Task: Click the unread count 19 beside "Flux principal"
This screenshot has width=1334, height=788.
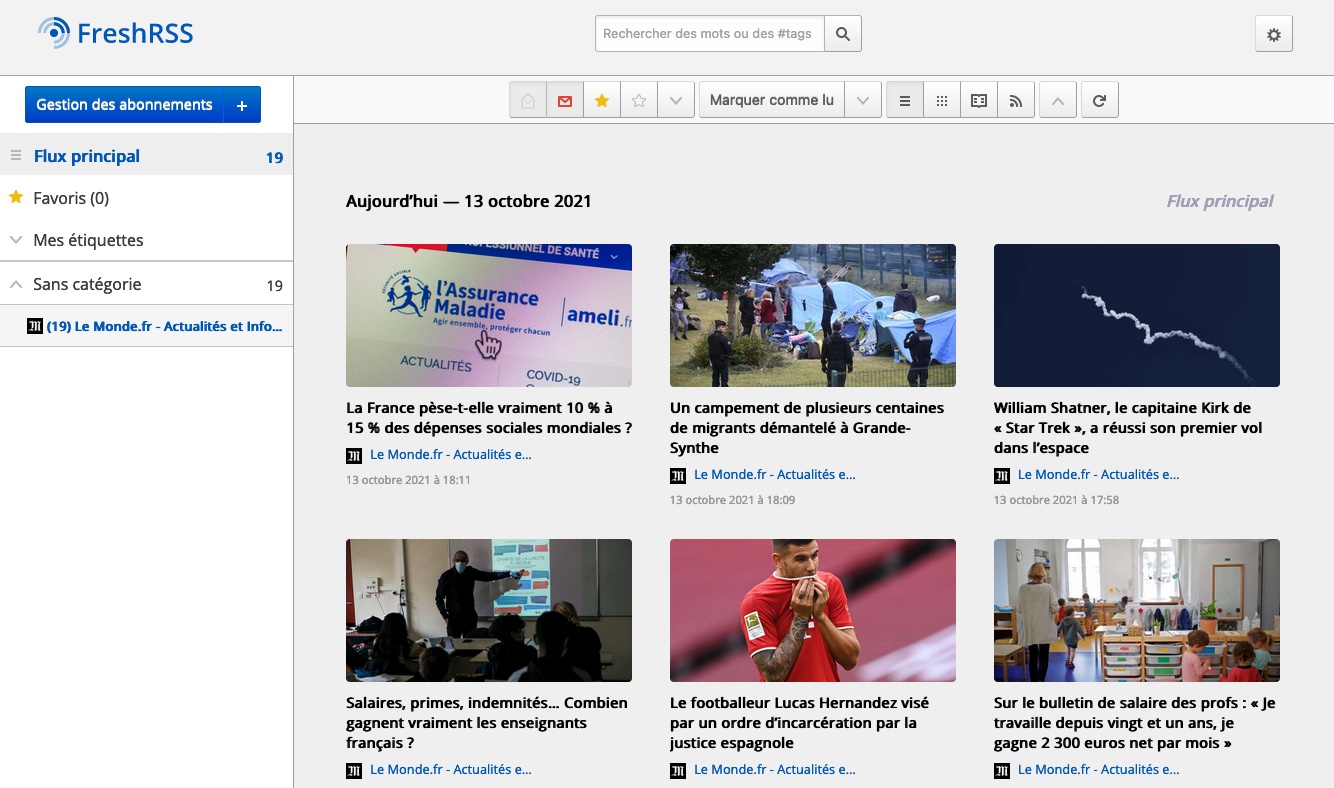Action: [x=274, y=157]
